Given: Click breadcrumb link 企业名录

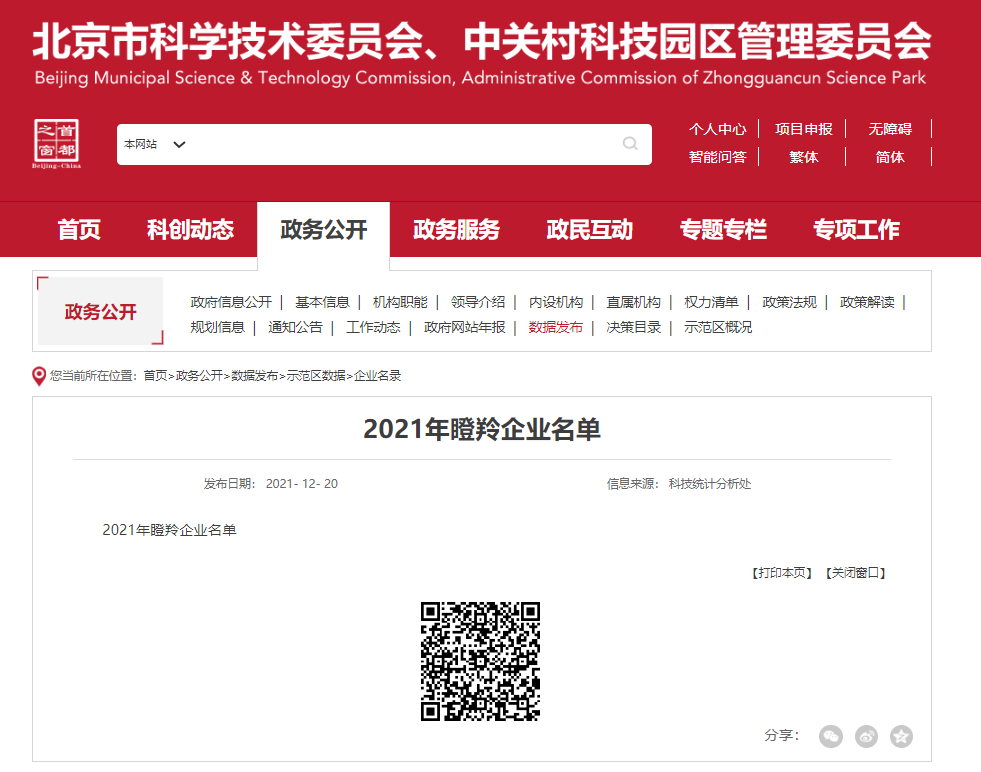Looking at the screenshot, I should (x=377, y=376).
